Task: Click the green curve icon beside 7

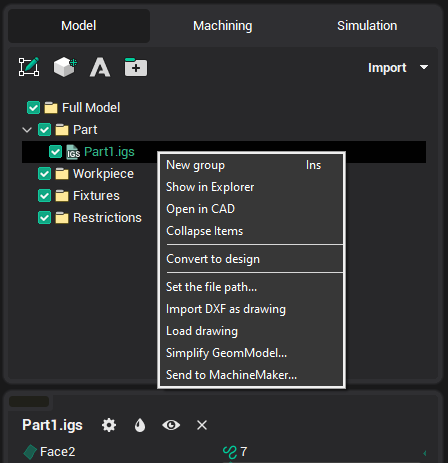Action: [230, 453]
